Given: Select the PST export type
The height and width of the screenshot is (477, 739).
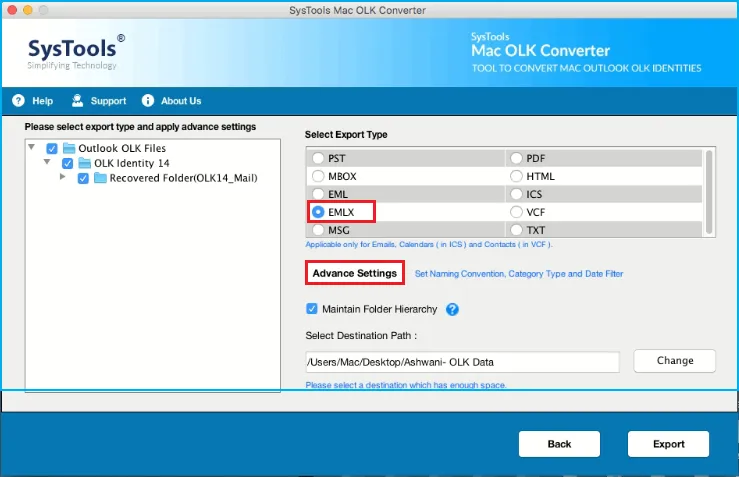Looking at the screenshot, I should [318, 158].
